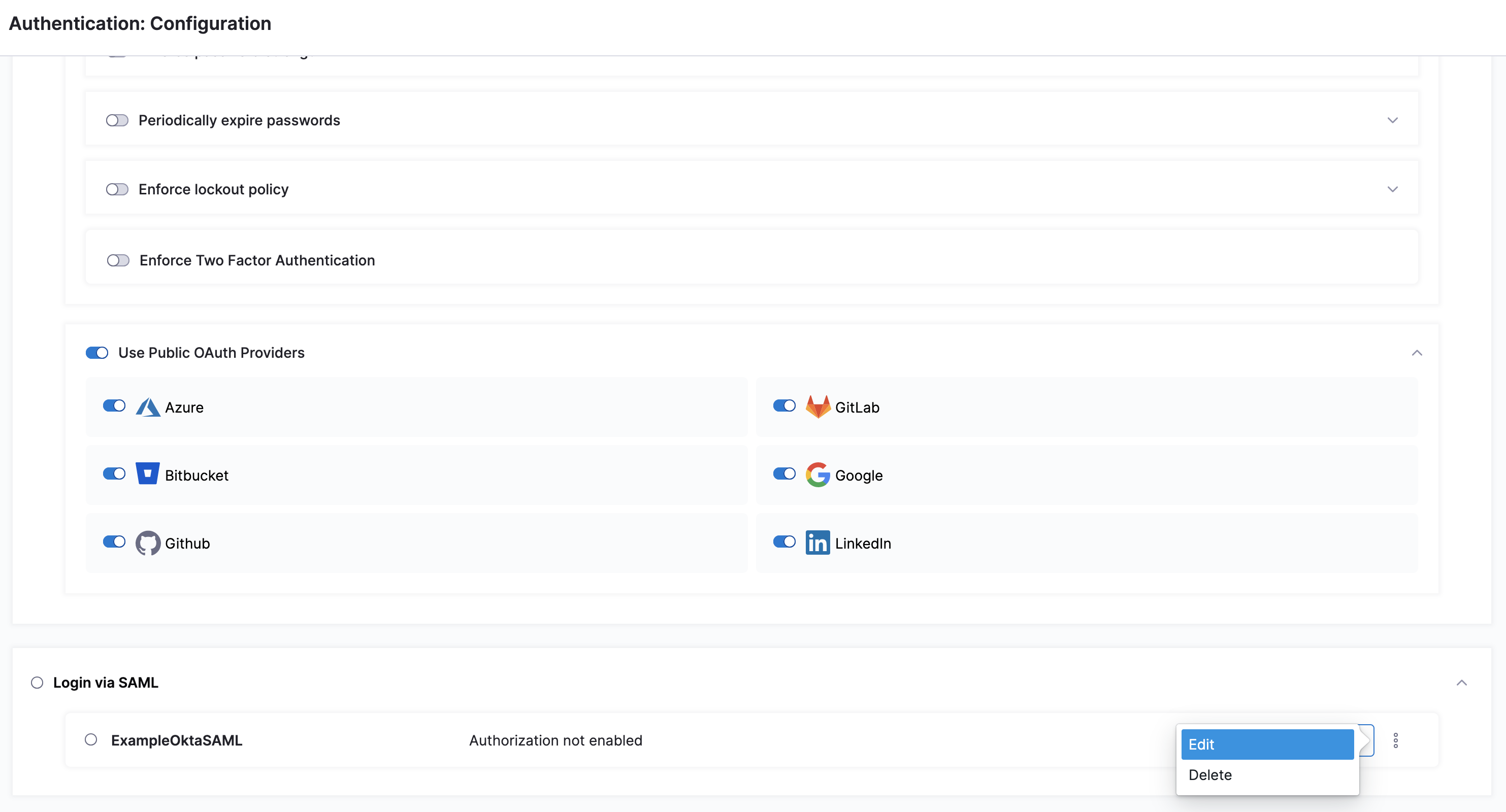Expand the Periodically expire passwords chevron
The image size is (1506, 812).
[1393, 120]
